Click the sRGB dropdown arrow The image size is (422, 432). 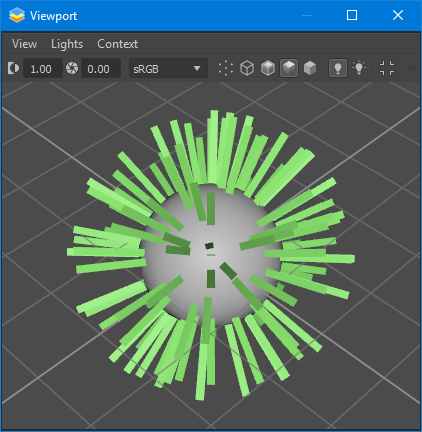(197, 69)
